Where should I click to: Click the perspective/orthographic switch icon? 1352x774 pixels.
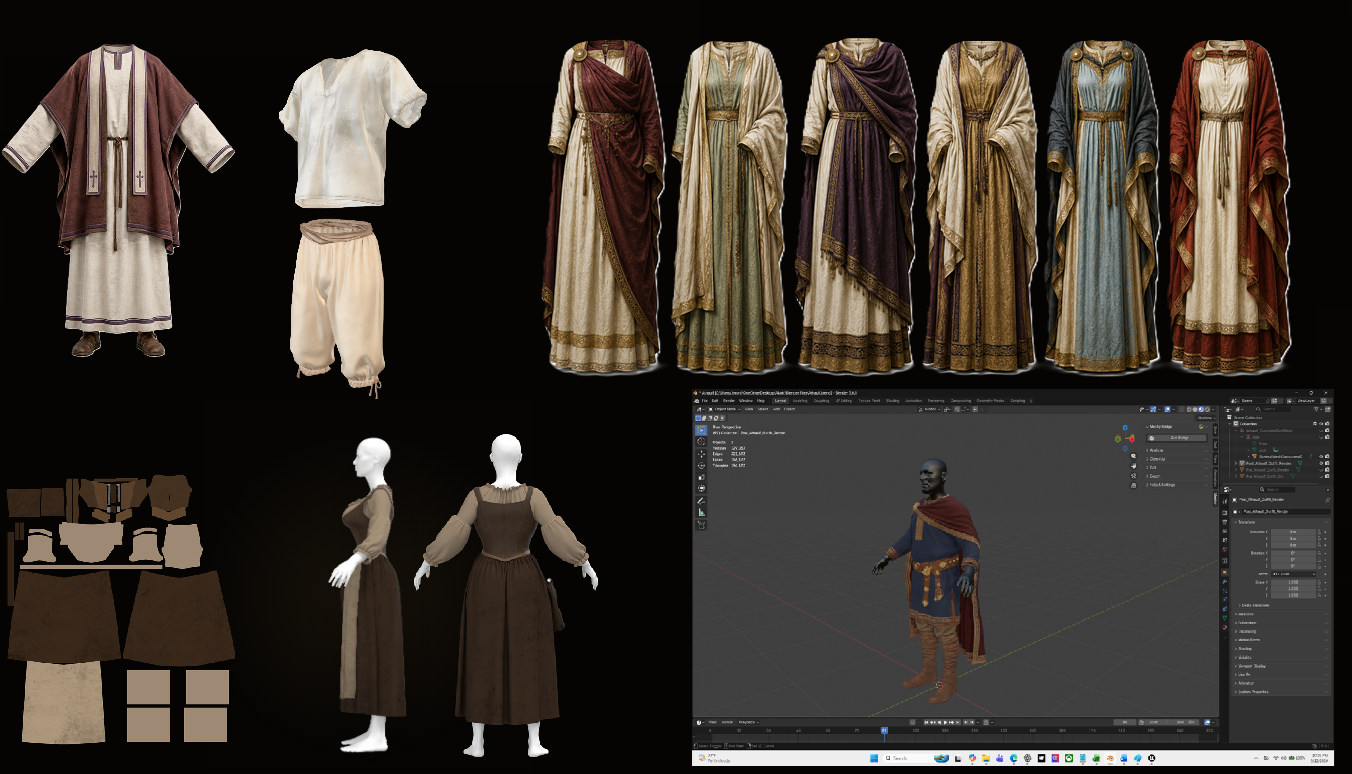[x=1133, y=485]
